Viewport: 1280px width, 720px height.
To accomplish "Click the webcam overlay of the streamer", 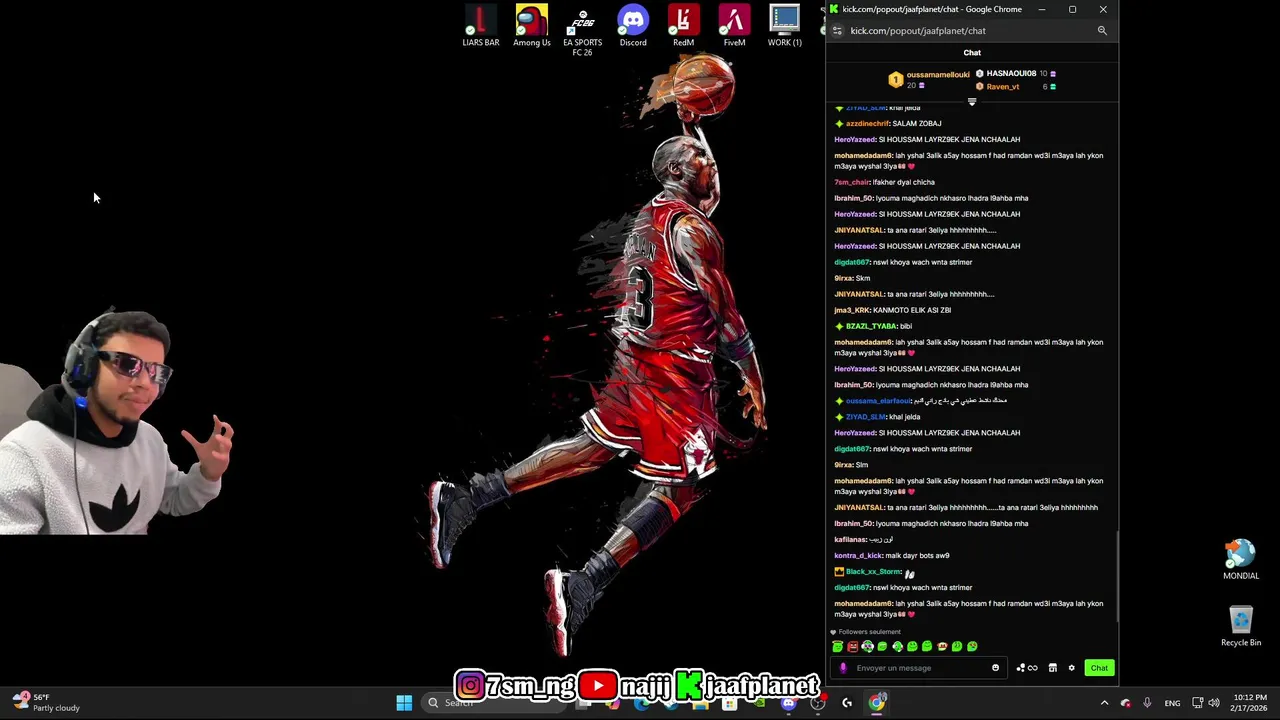I will pos(116,420).
